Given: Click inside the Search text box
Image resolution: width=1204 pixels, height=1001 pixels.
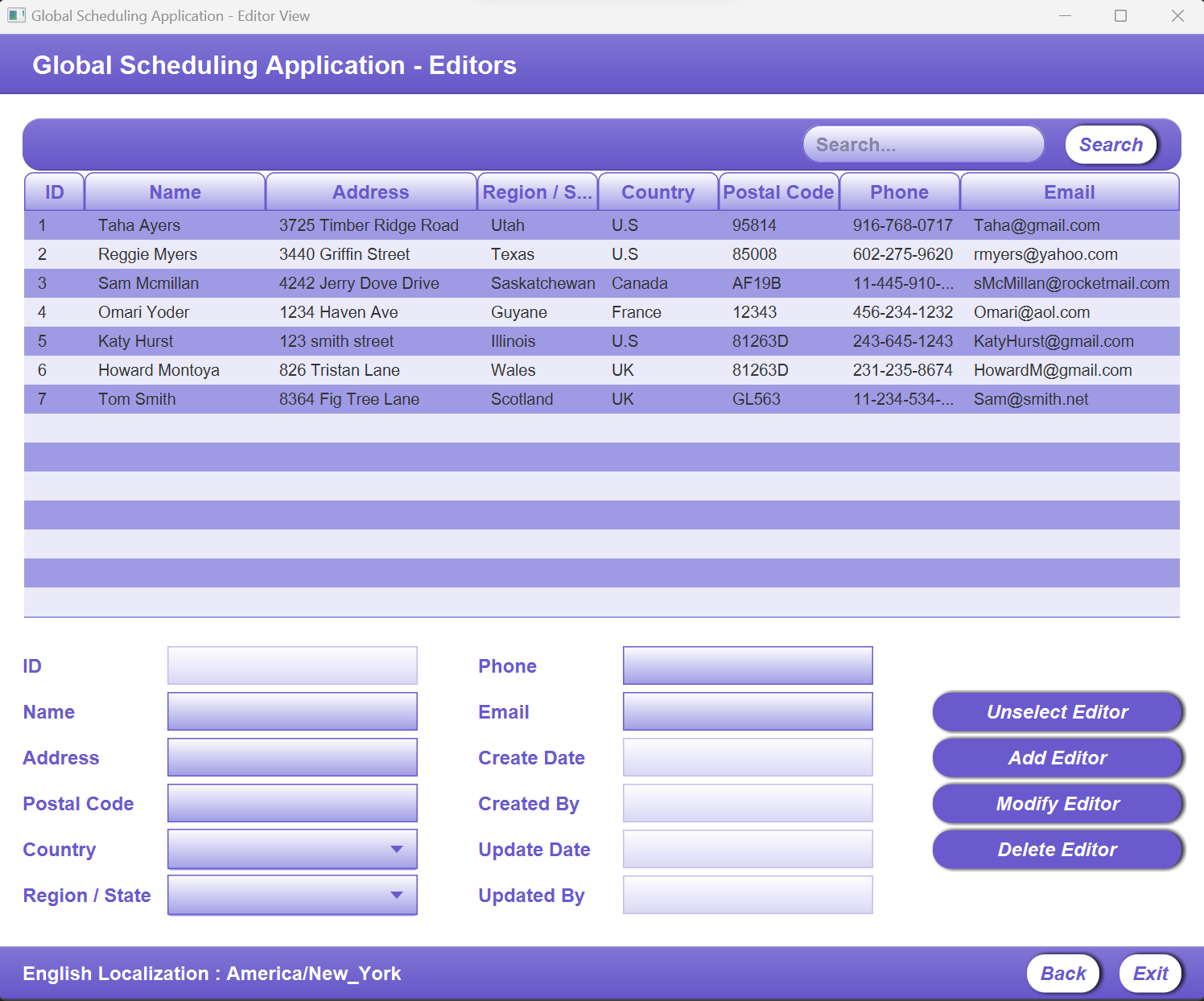Looking at the screenshot, I should tap(922, 144).
